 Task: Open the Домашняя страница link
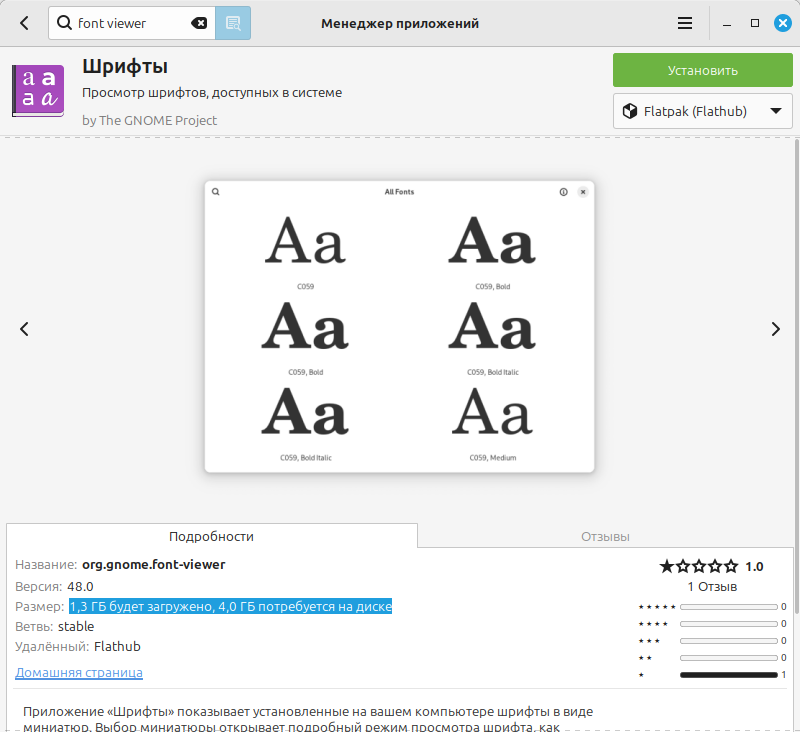pos(79,673)
